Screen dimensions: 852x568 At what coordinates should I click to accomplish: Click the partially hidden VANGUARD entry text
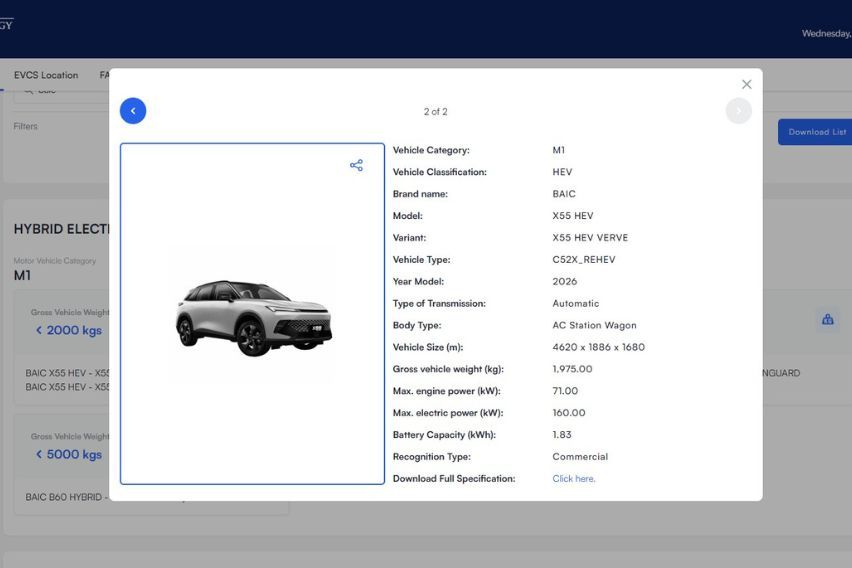click(781, 373)
